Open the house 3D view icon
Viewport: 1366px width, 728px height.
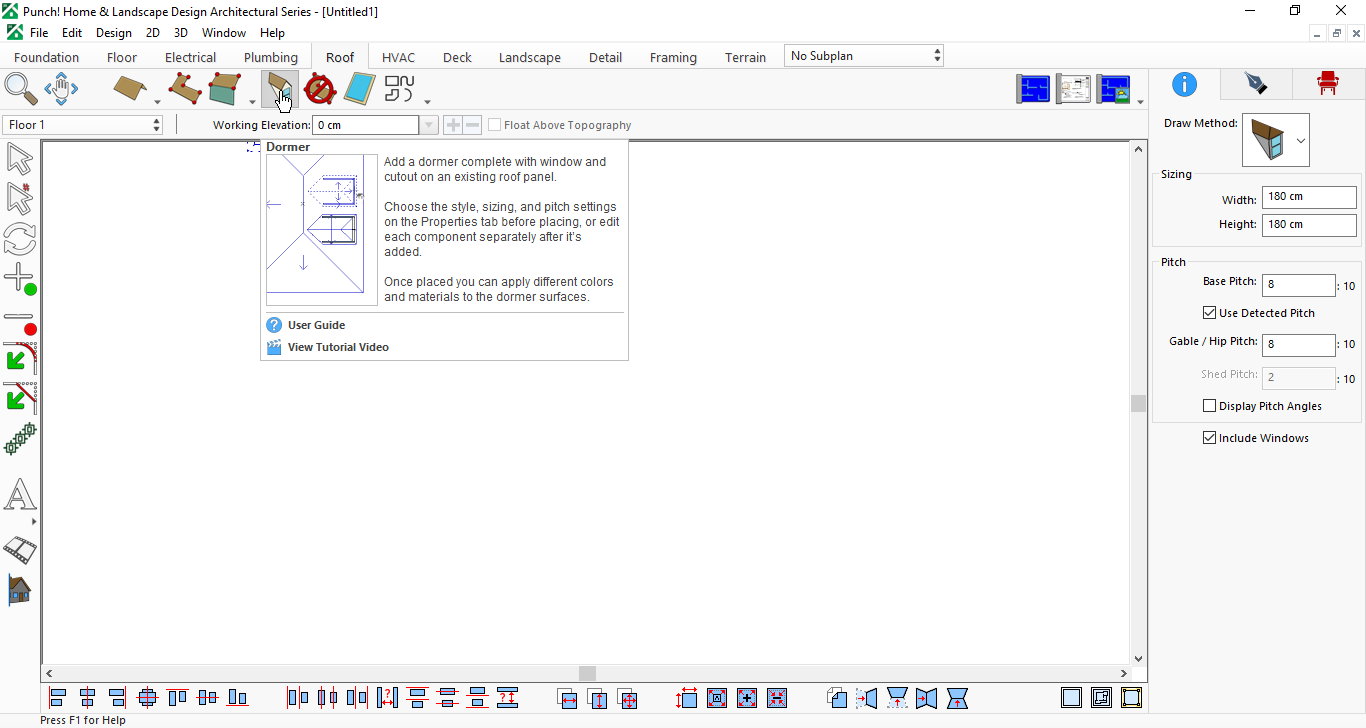coord(20,589)
